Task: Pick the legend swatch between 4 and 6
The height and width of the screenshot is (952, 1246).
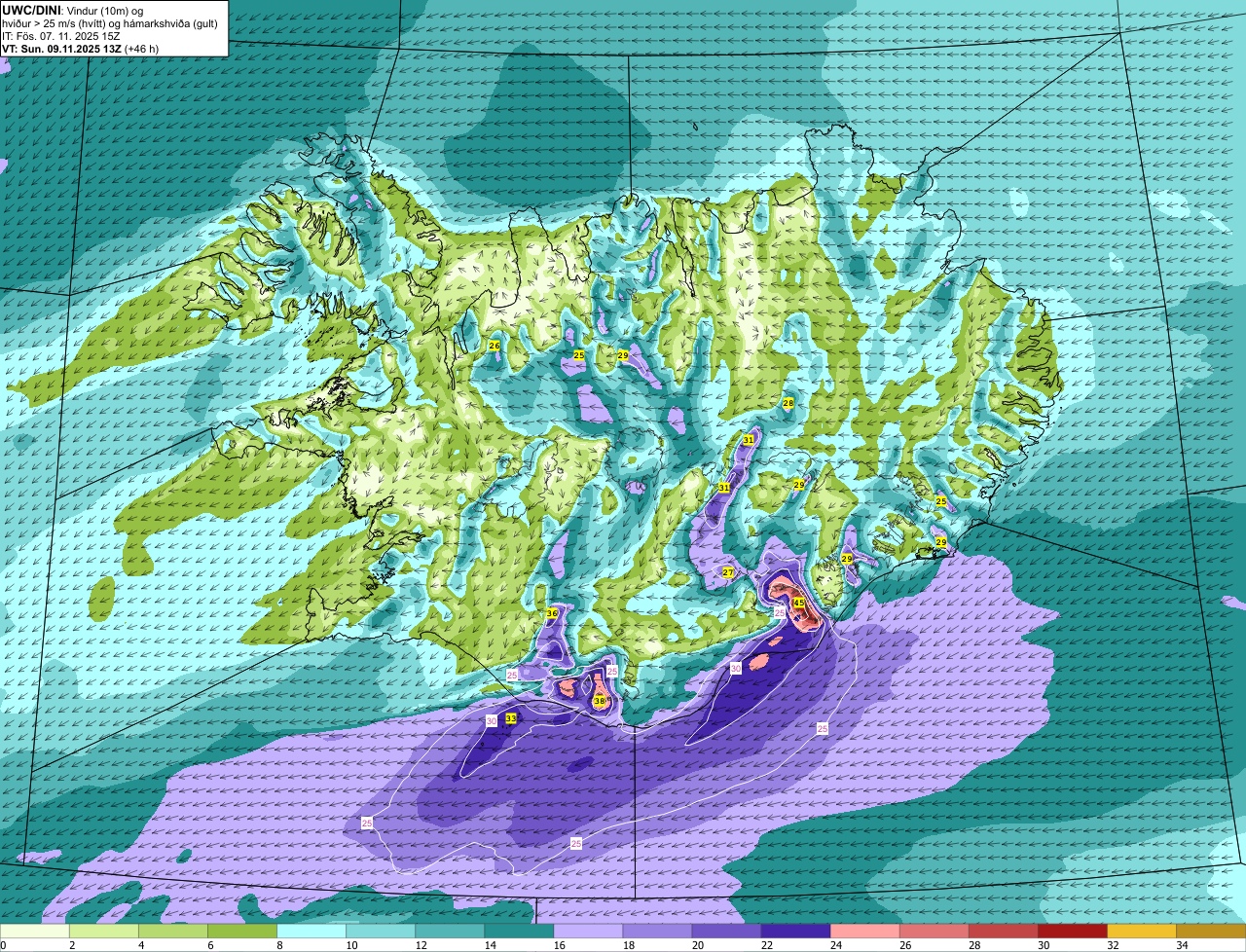Action: (172, 932)
